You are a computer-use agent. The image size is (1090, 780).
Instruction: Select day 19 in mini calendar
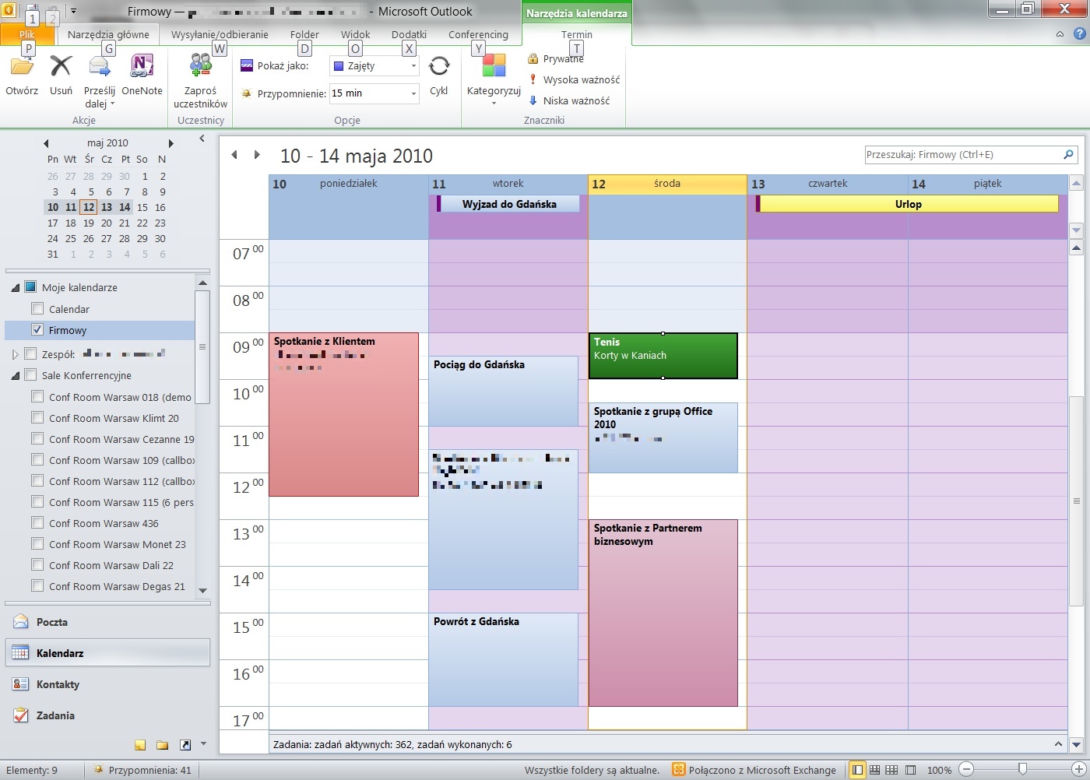click(88, 223)
